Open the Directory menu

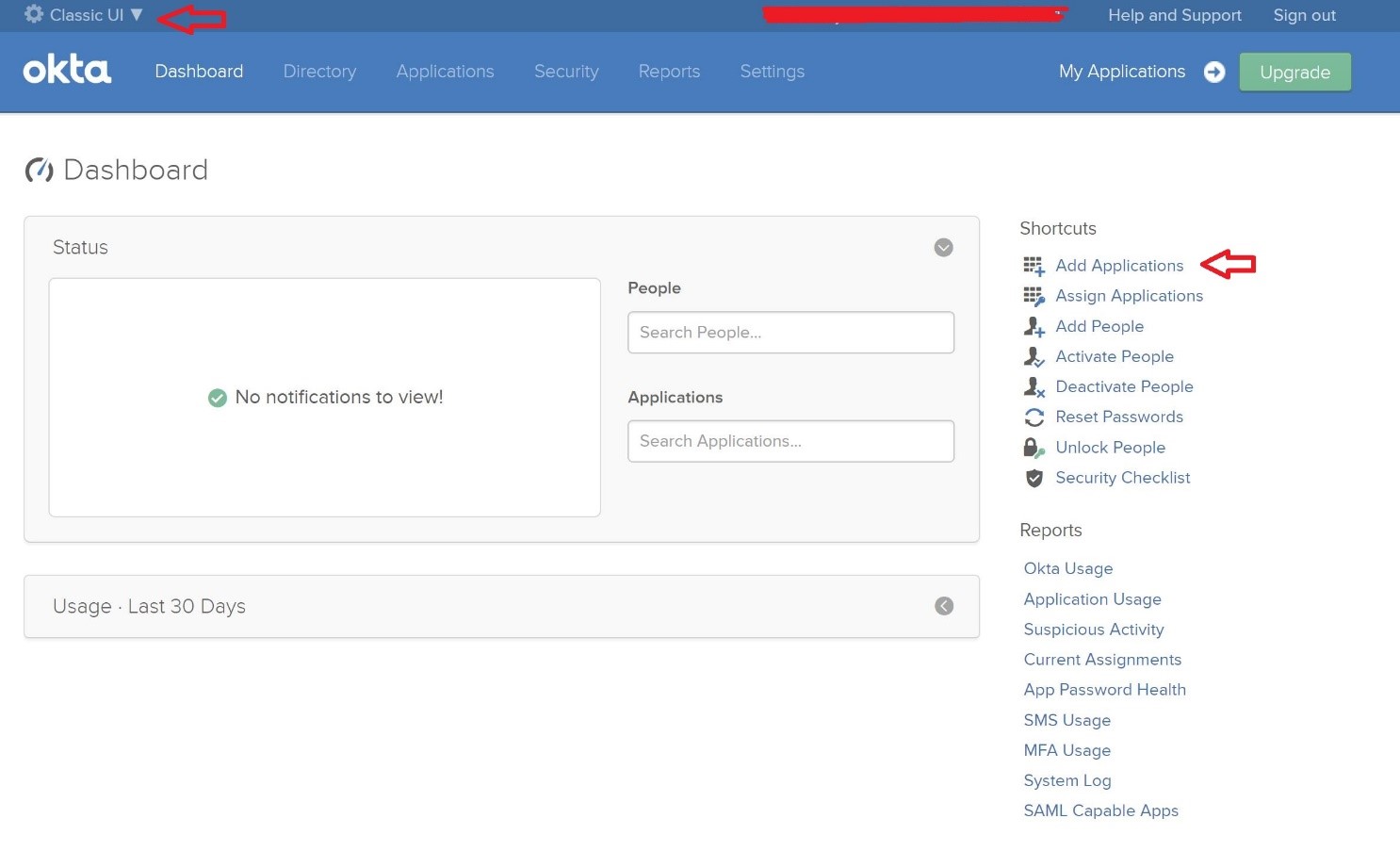point(319,72)
